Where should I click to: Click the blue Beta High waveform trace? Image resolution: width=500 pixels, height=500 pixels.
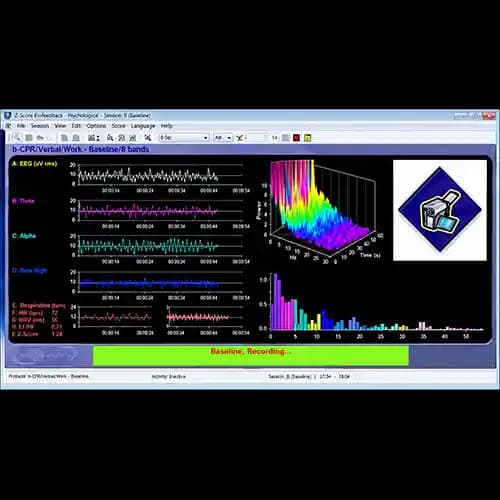point(148,284)
